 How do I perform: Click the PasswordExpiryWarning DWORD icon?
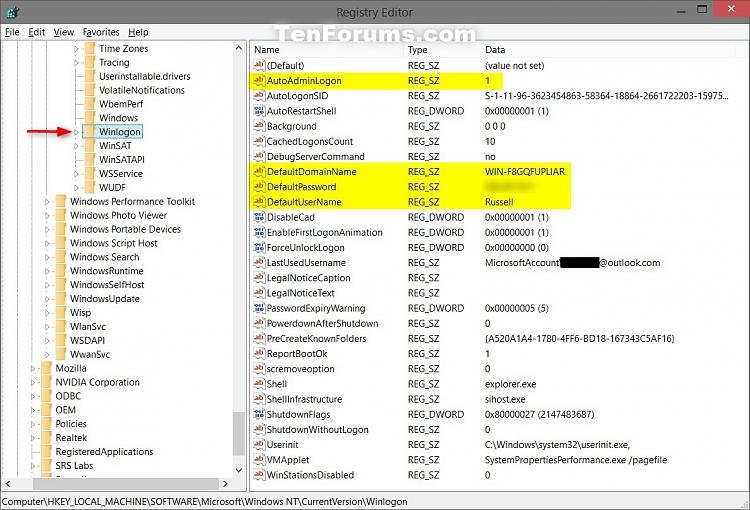[259, 308]
